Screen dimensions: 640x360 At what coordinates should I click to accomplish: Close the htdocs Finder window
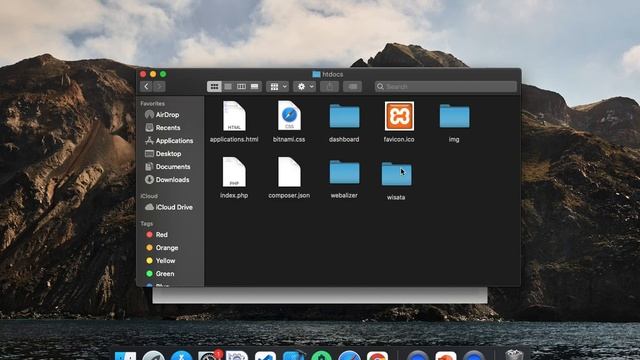tap(143, 74)
